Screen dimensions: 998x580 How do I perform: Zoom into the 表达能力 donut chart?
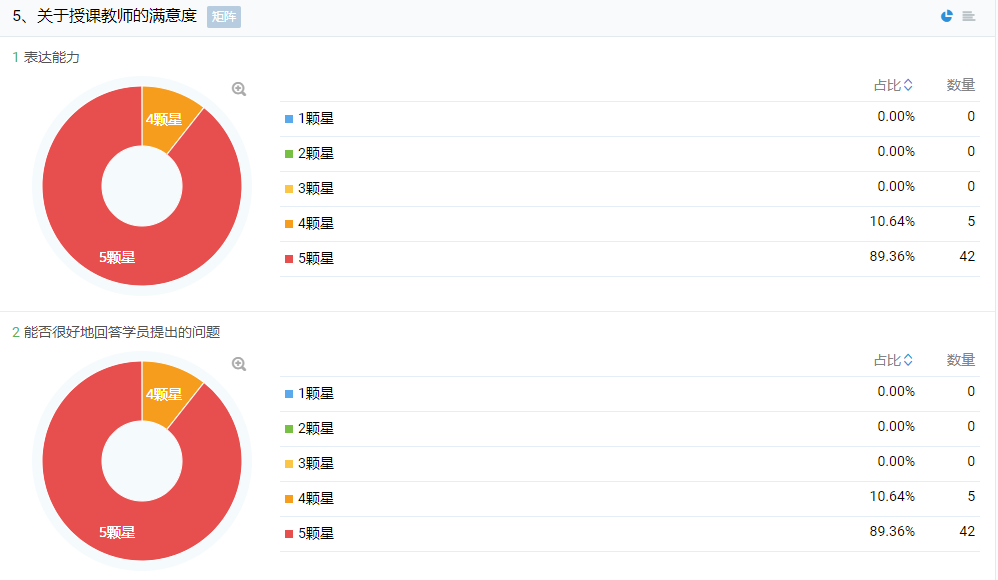239,89
